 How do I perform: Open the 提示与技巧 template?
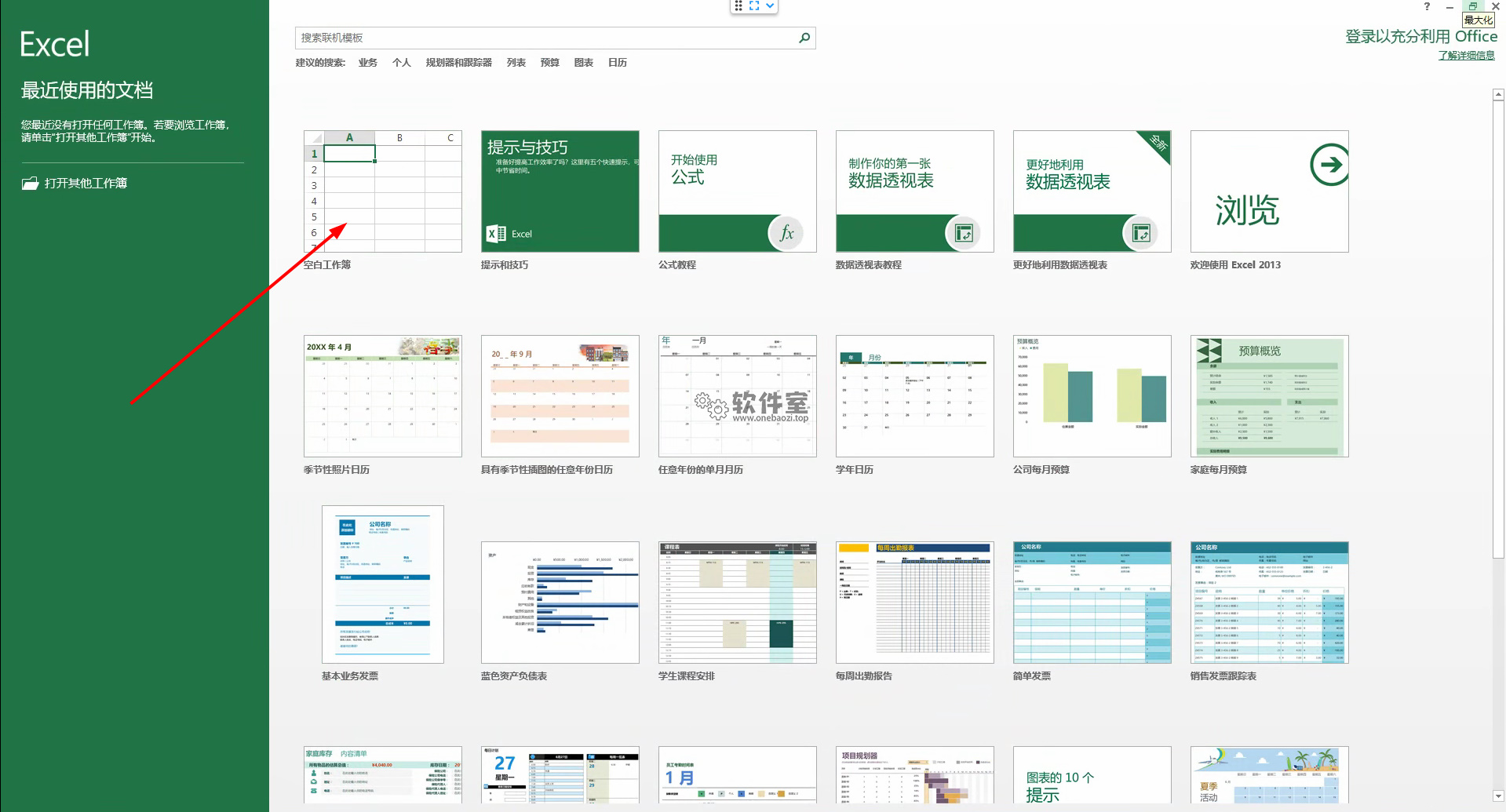(x=560, y=191)
